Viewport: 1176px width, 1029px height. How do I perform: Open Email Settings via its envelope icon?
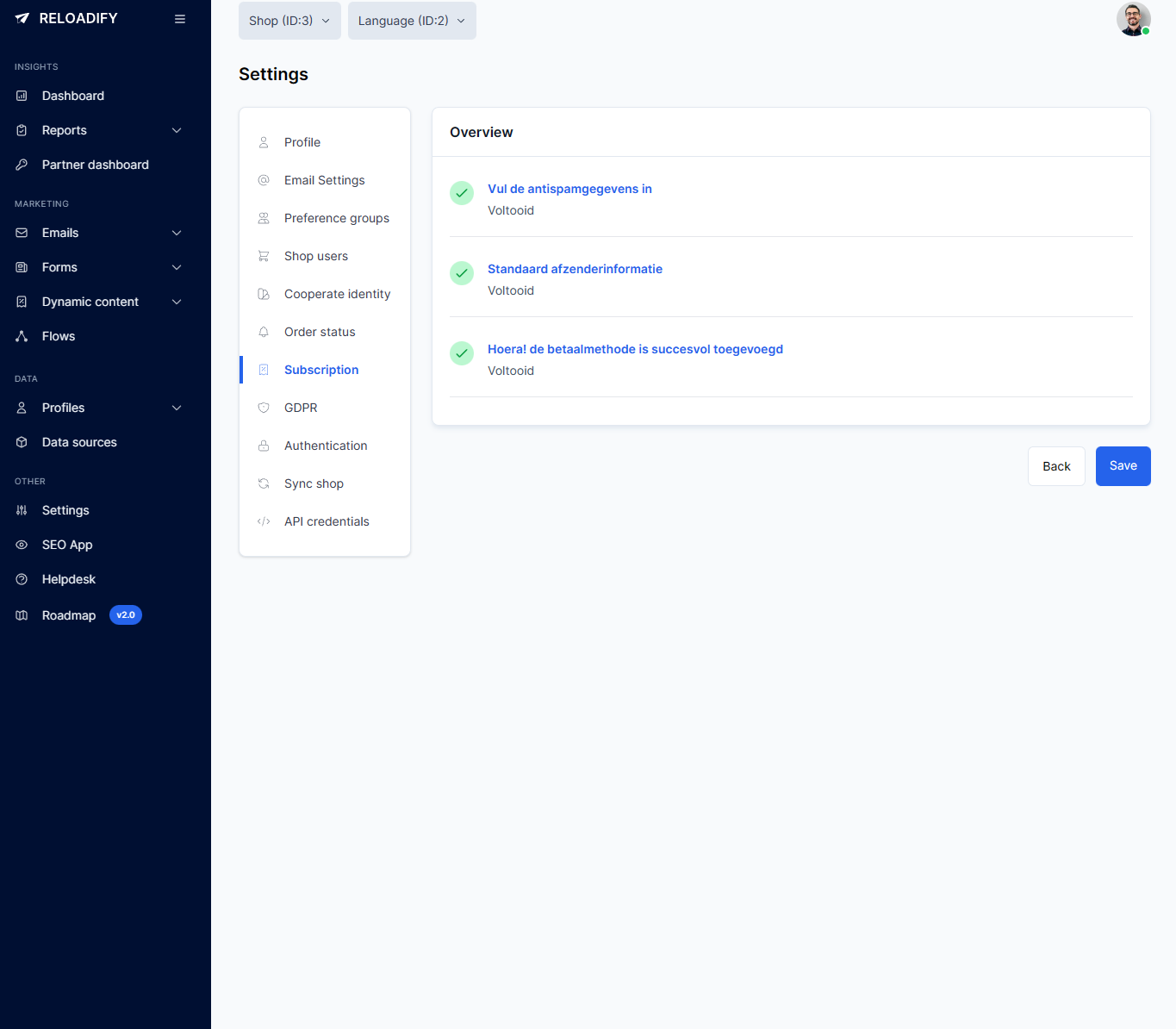click(x=264, y=180)
